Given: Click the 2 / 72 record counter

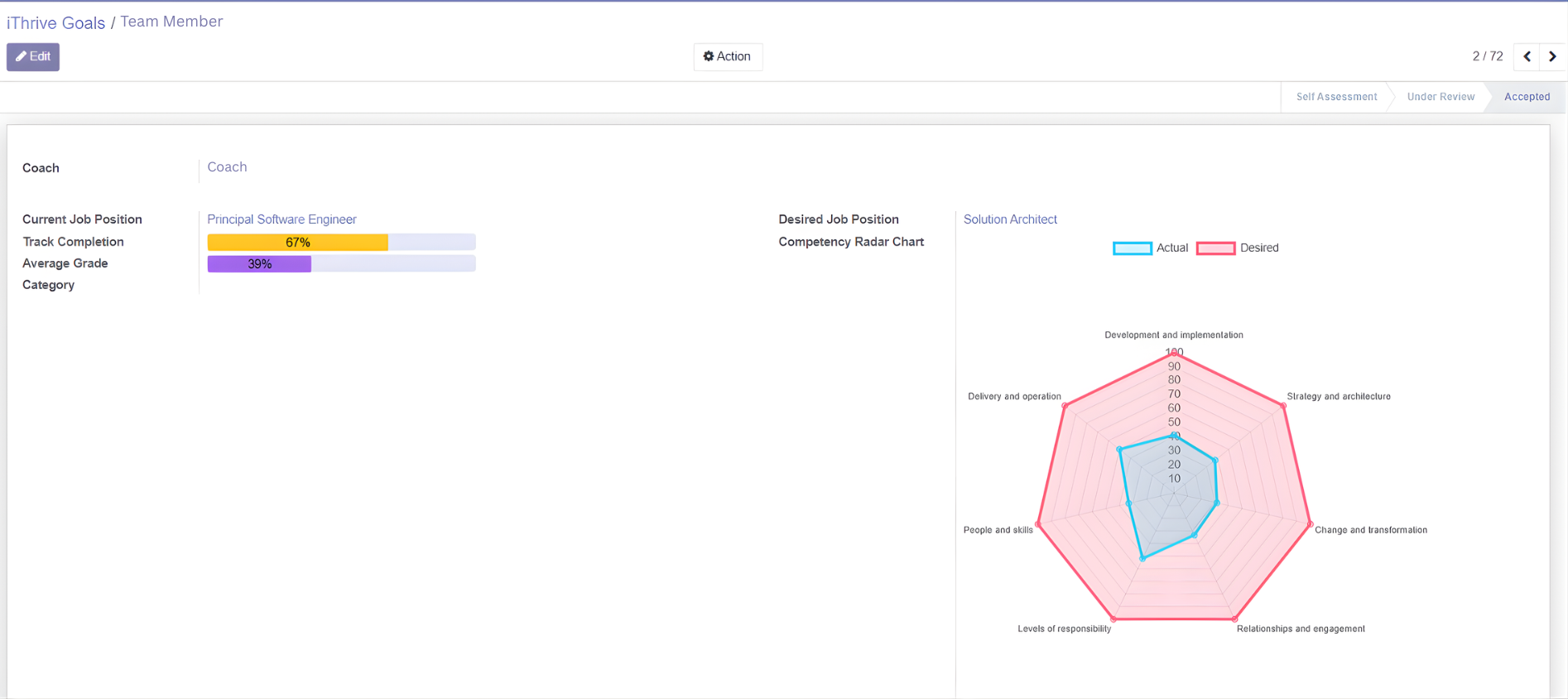Looking at the screenshot, I should pyautogui.click(x=1487, y=57).
